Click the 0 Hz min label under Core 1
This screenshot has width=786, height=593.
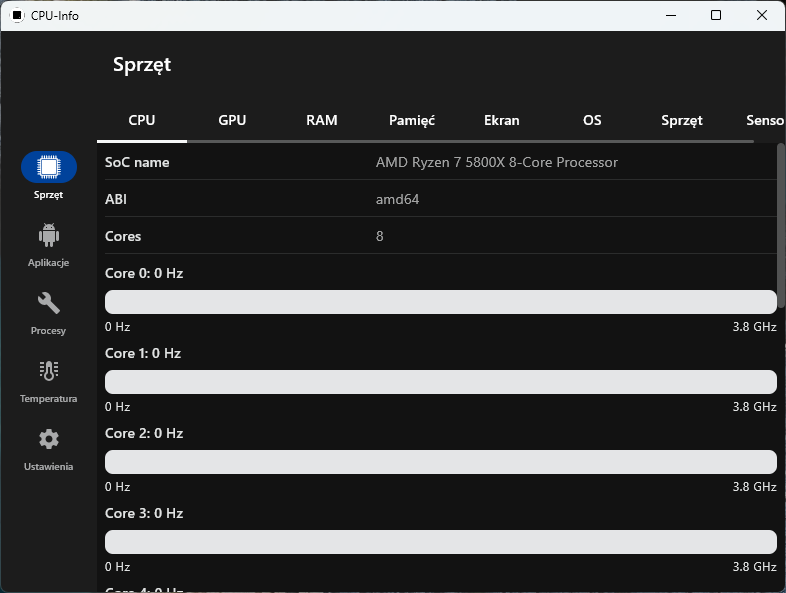[x=117, y=407]
